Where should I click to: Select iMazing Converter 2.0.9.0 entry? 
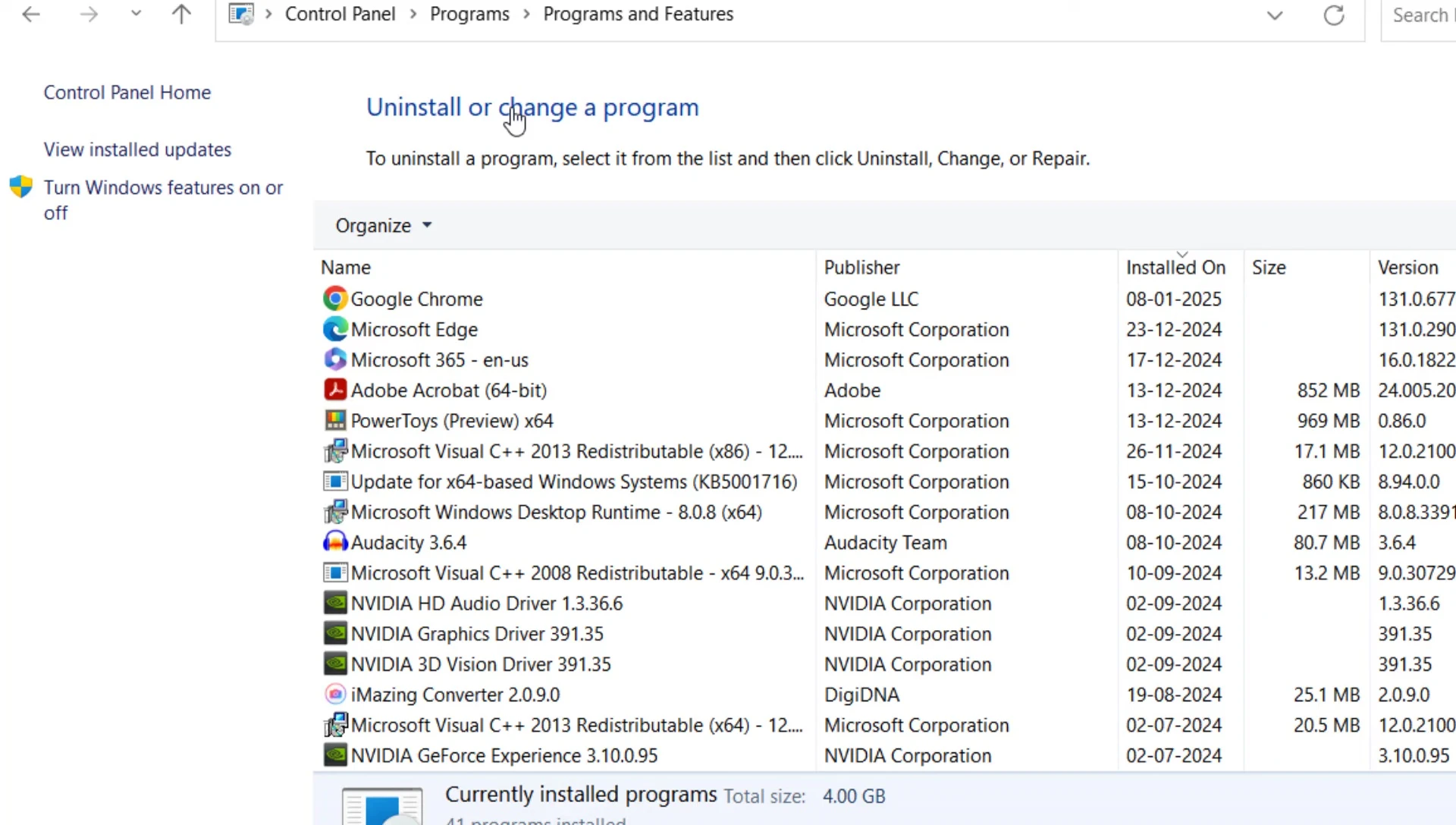(x=455, y=695)
